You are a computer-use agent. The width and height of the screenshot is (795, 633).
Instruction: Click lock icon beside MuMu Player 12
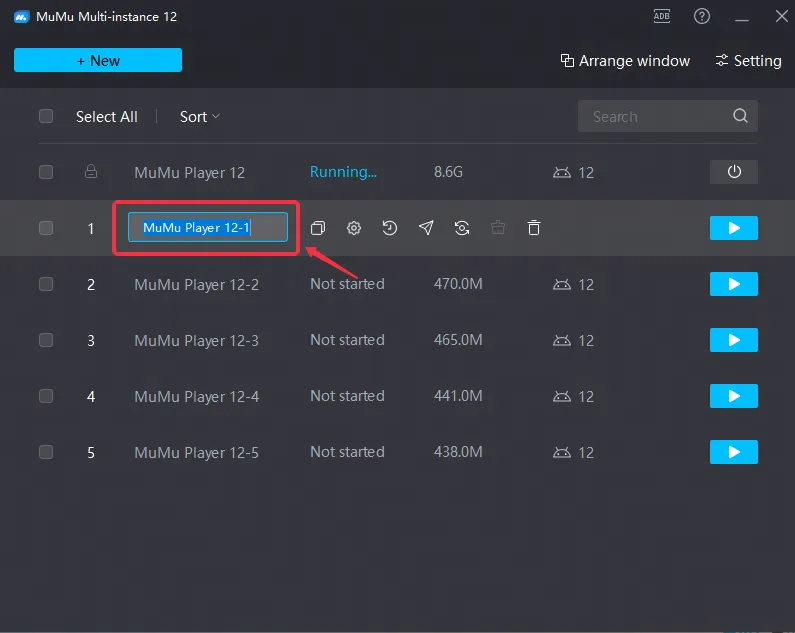[91, 171]
